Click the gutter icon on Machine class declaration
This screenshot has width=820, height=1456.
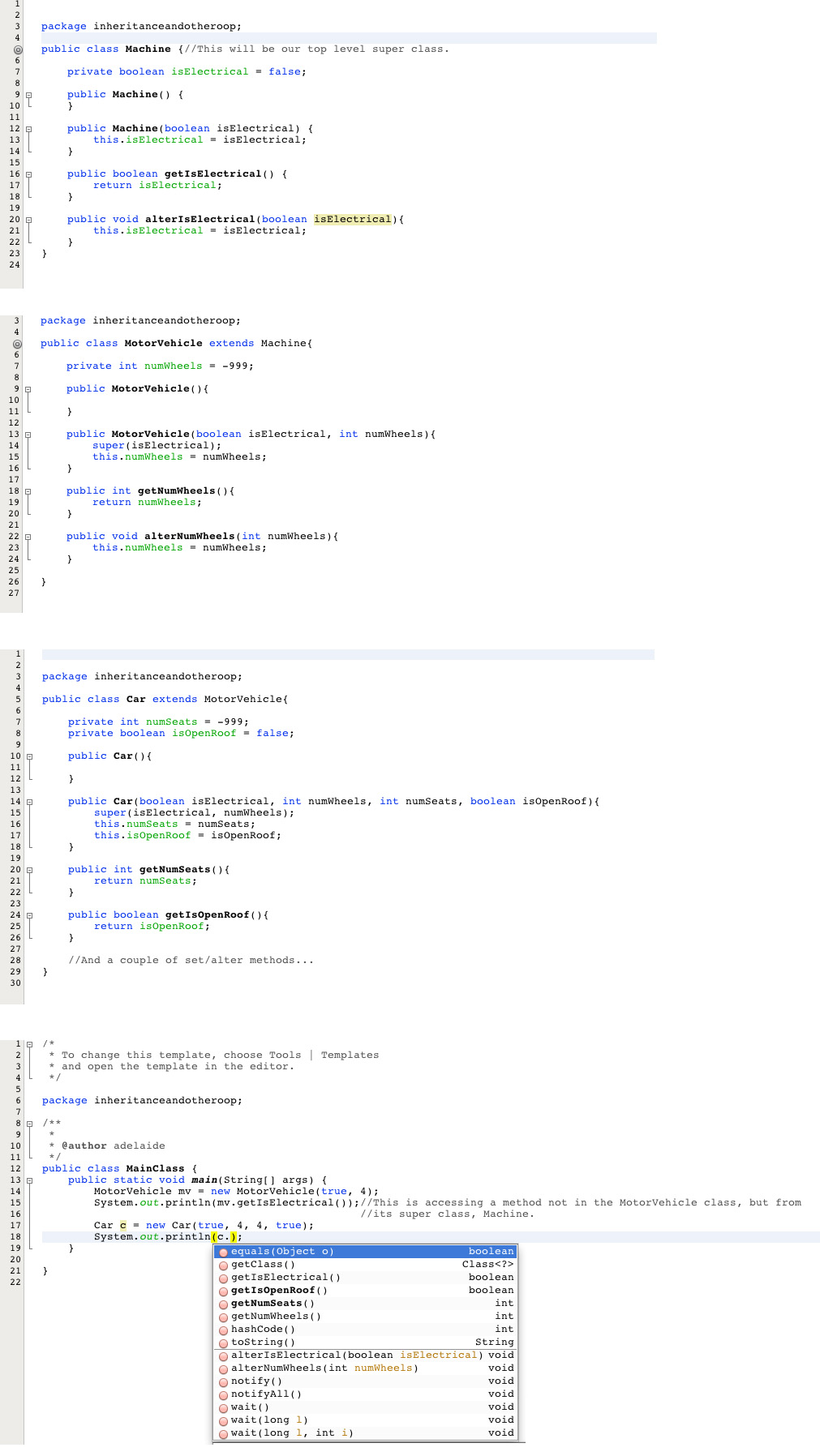[18, 49]
